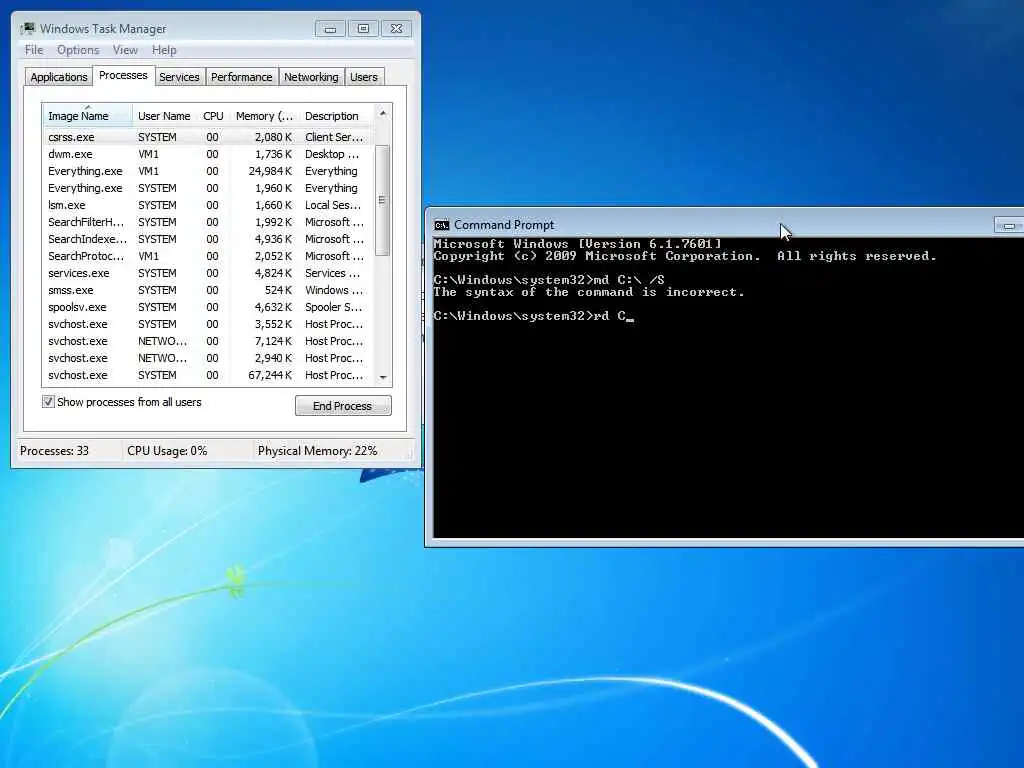Click the Command Prompt window icon
The width and height of the screenshot is (1024, 768).
coord(441,225)
